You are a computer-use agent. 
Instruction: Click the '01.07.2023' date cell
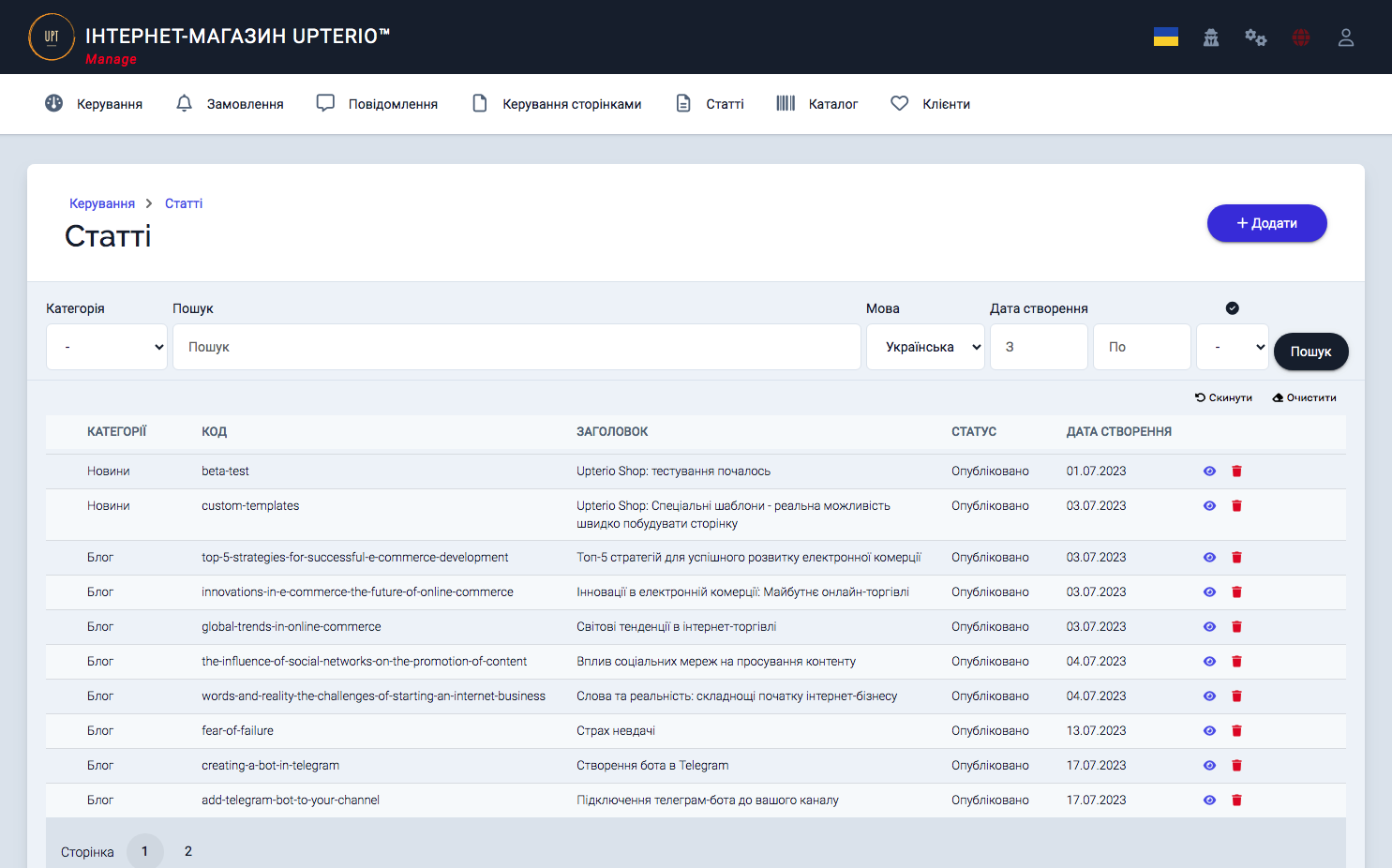[1097, 471]
